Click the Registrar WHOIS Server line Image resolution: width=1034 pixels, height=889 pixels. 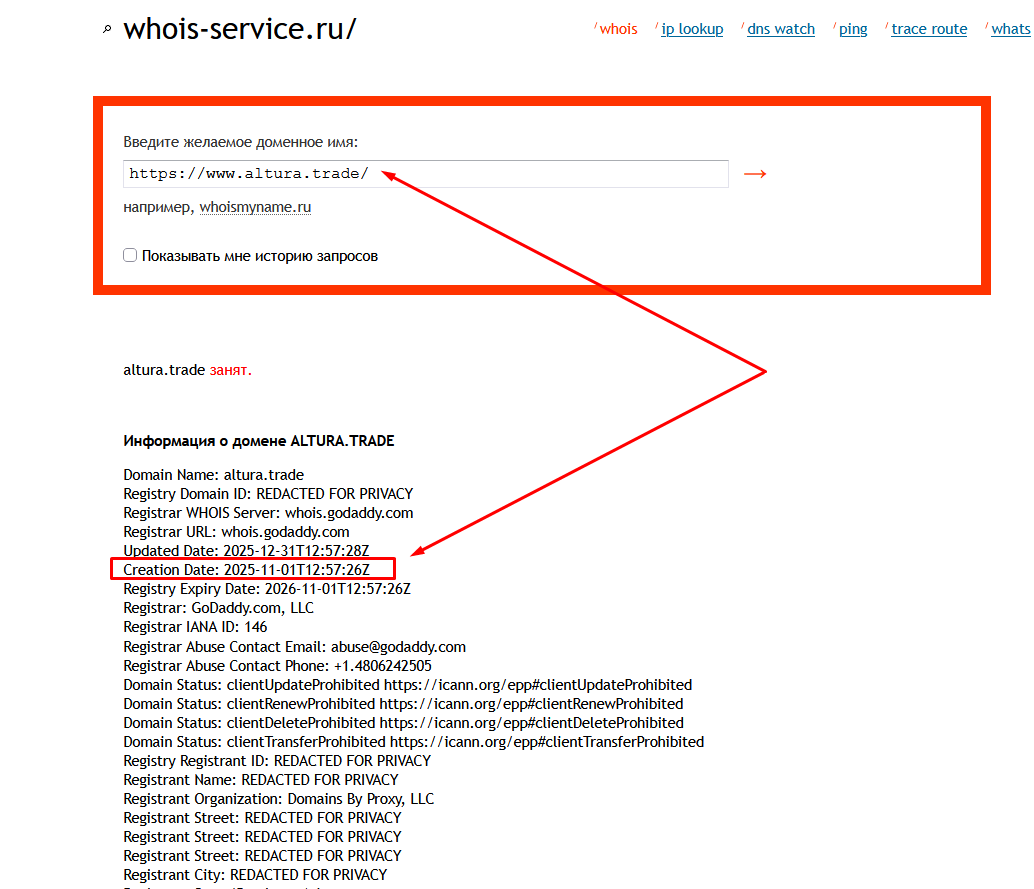[x=268, y=513]
